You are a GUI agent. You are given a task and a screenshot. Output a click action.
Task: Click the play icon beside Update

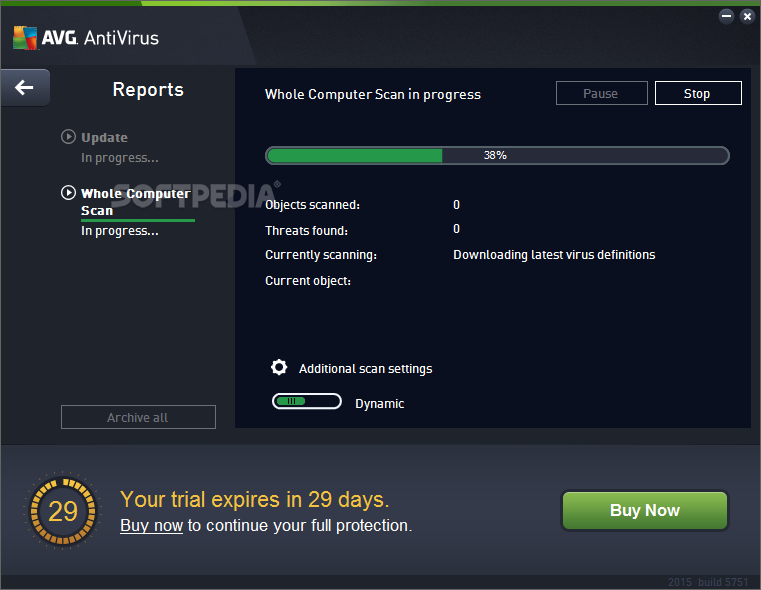tap(68, 137)
